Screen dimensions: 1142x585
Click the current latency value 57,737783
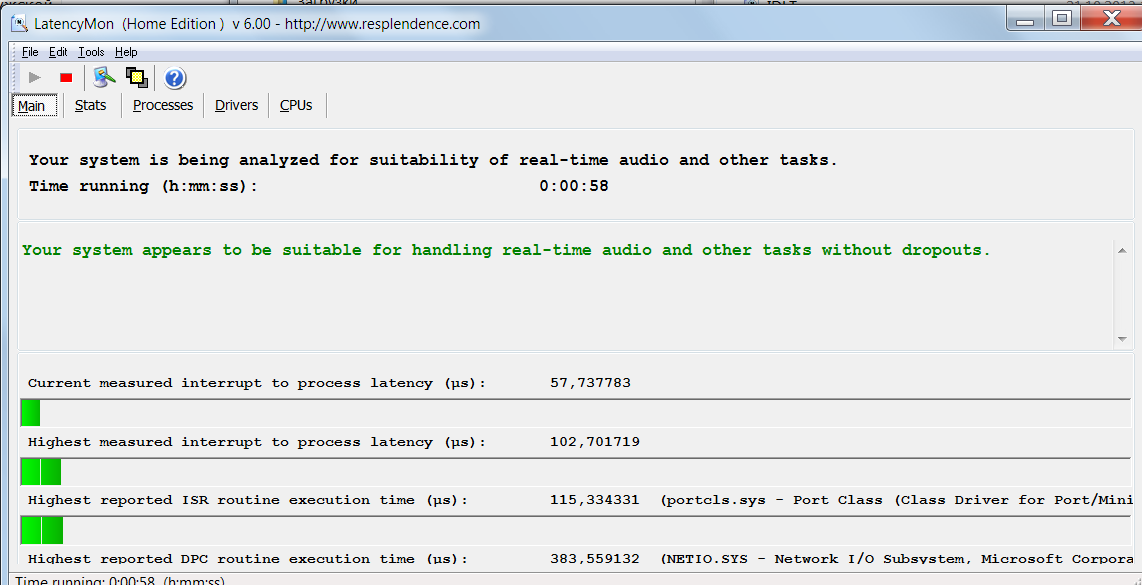pyautogui.click(x=591, y=383)
